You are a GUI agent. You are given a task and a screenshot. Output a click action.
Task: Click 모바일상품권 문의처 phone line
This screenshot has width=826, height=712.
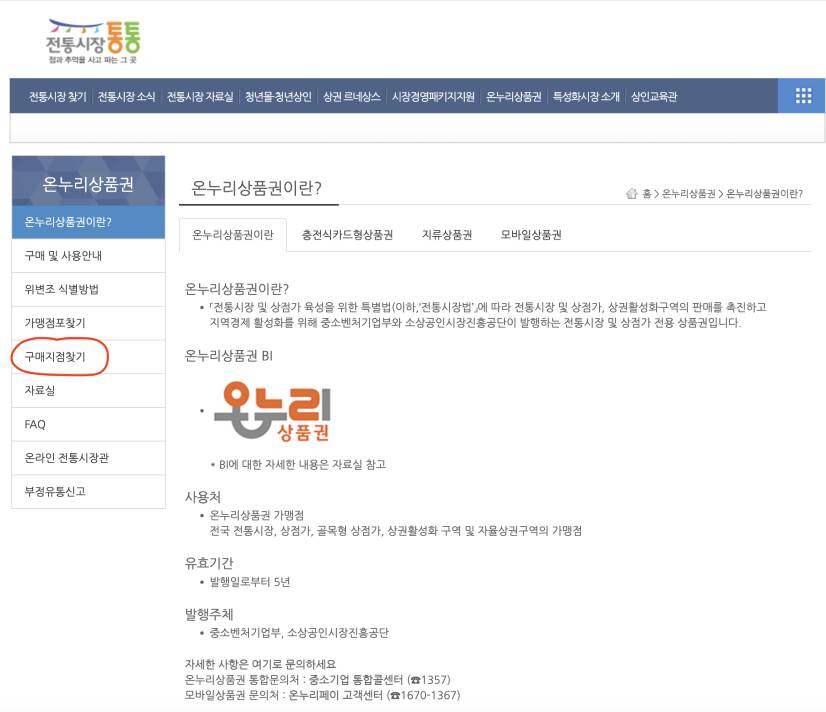click(x=322, y=695)
